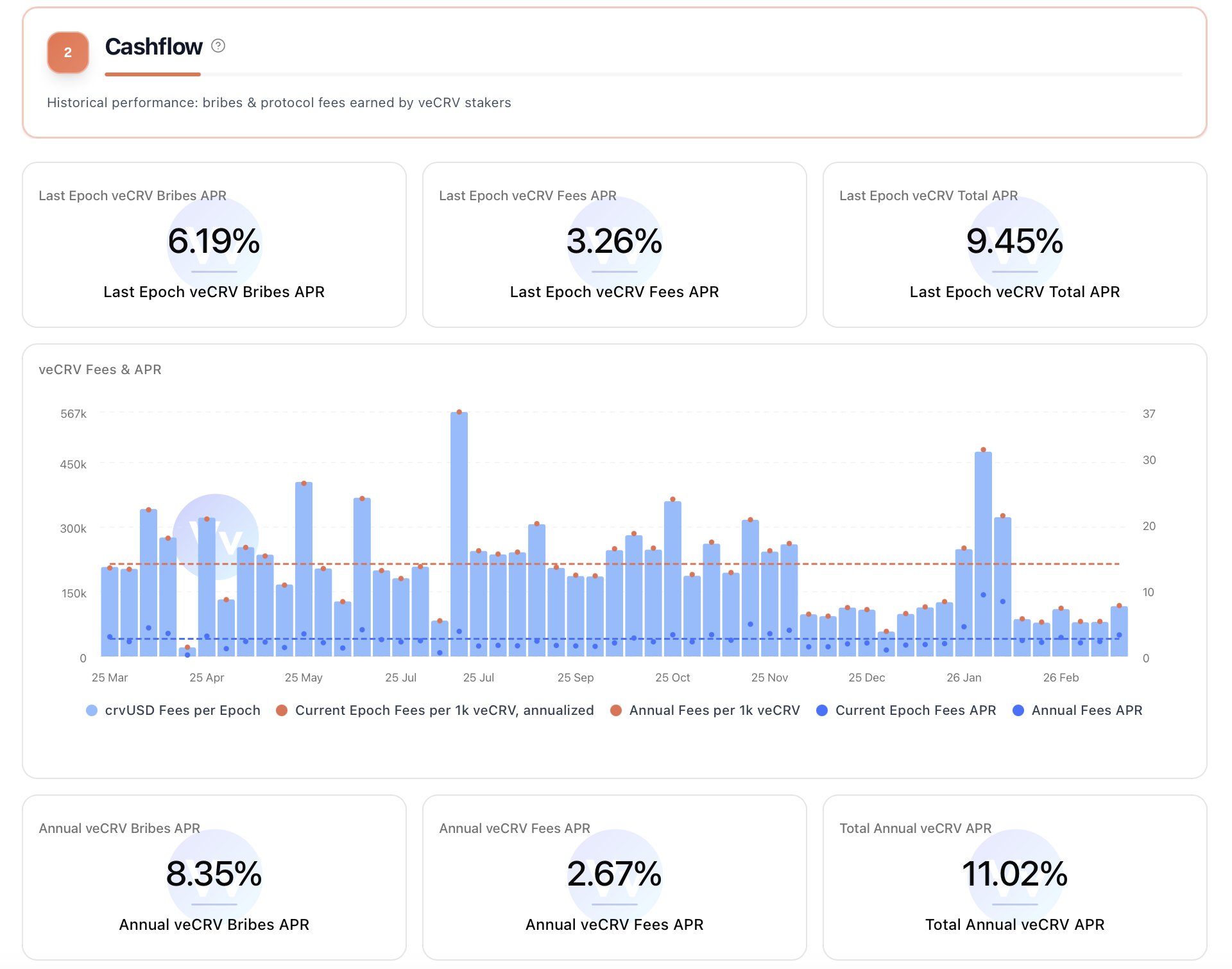Toggle crvUSD Fees per Epoch legend series
The width and height of the screenshot is (1232, 969).
click(x=182, y=710)
